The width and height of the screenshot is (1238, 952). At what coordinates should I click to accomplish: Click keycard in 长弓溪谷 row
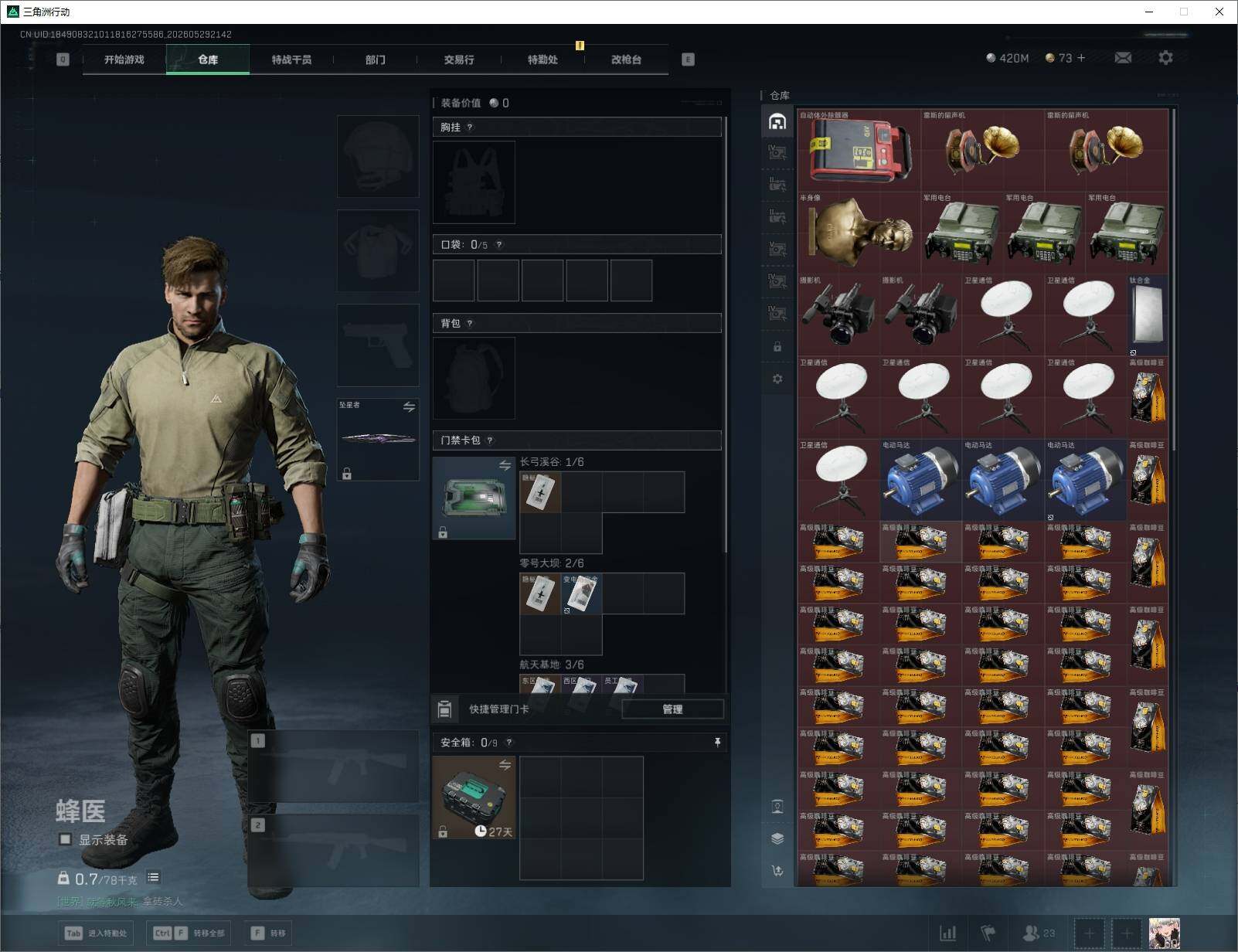540,492
